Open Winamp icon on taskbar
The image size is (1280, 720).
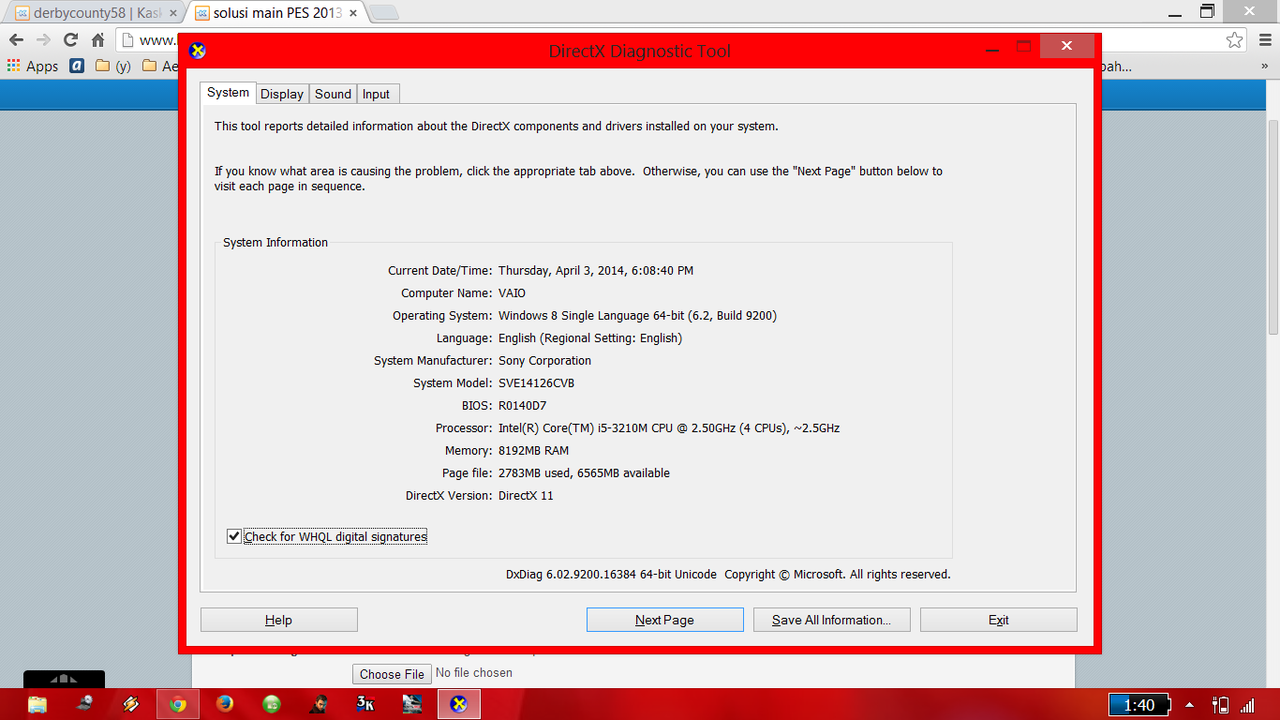131,704
